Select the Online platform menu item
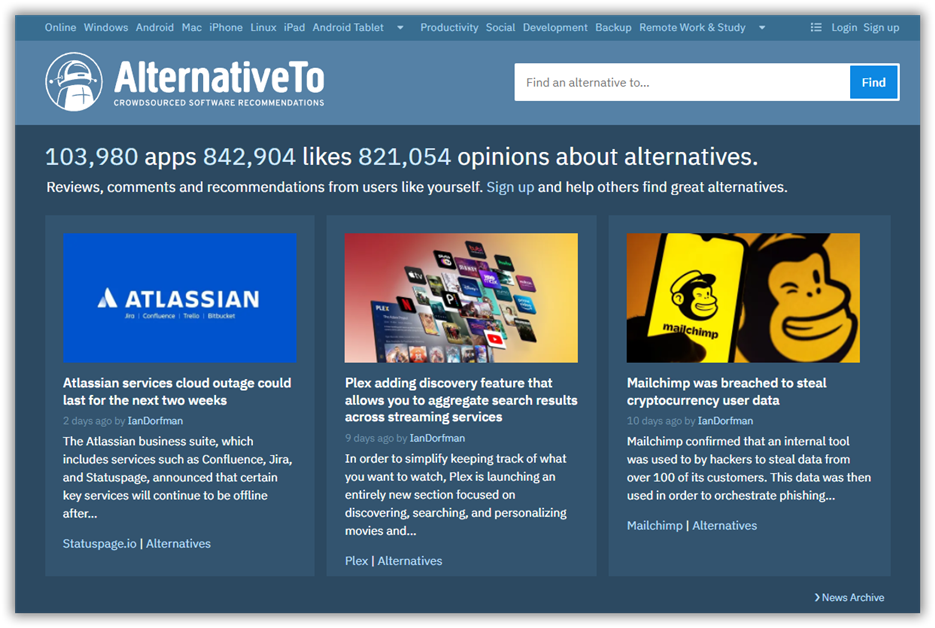The width and height of the screenshot is (935, 628). coord(60,27)
